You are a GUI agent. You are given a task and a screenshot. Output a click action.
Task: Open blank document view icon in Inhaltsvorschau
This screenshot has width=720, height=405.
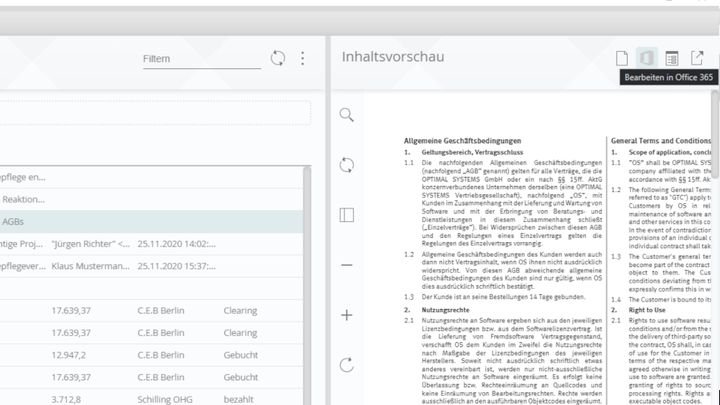tap(622, 58)
